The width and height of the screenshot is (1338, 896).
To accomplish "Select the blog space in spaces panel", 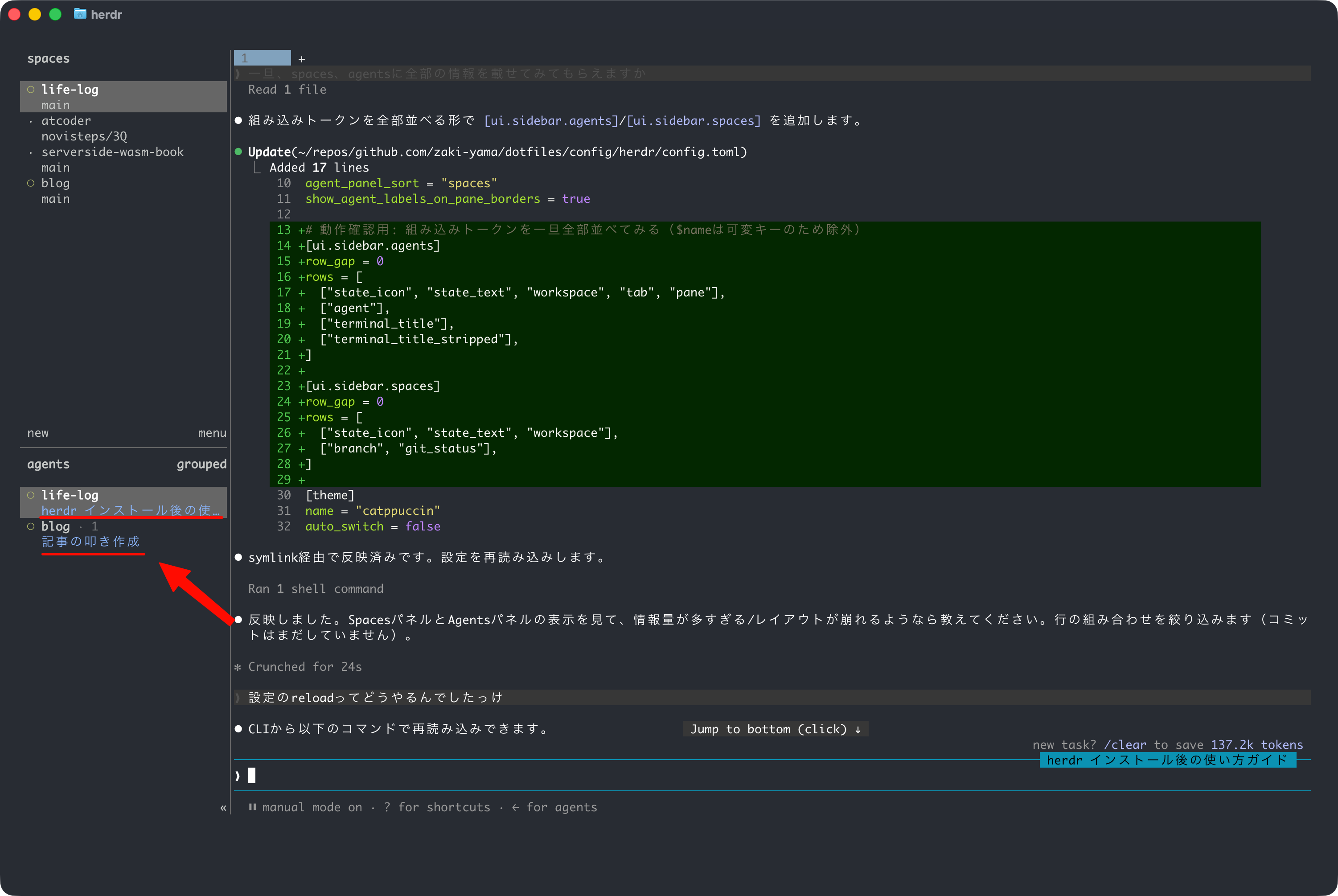I will (x=55, y=183).
